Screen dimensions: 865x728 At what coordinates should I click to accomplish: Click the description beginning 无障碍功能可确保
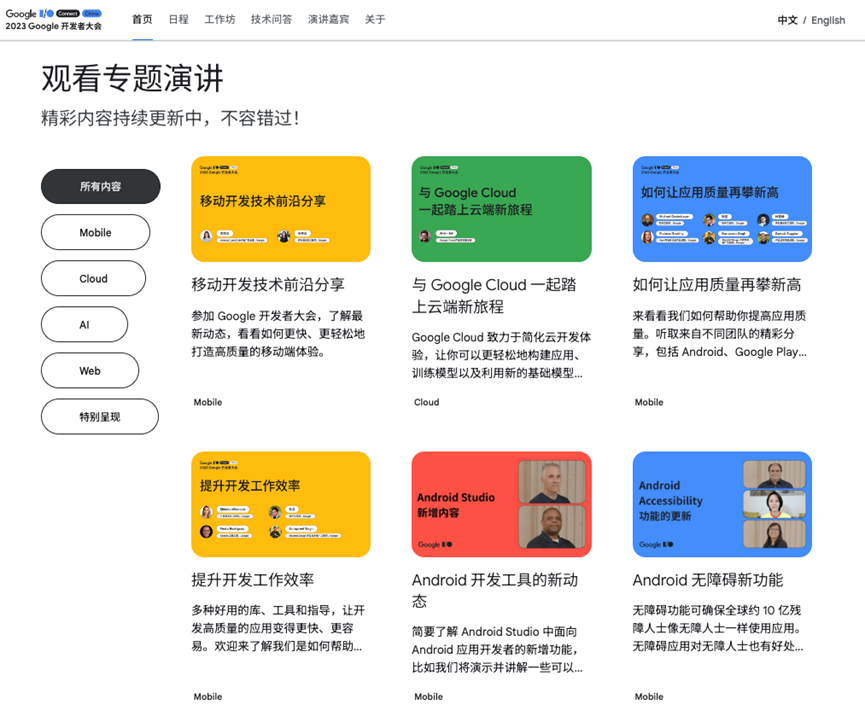pyautogui.click(x=718, y=628)
